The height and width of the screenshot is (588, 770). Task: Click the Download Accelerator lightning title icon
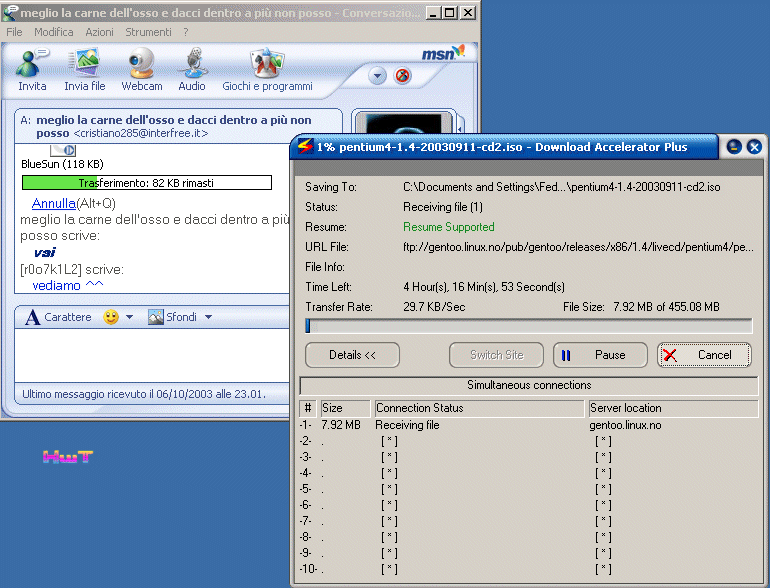305,146
